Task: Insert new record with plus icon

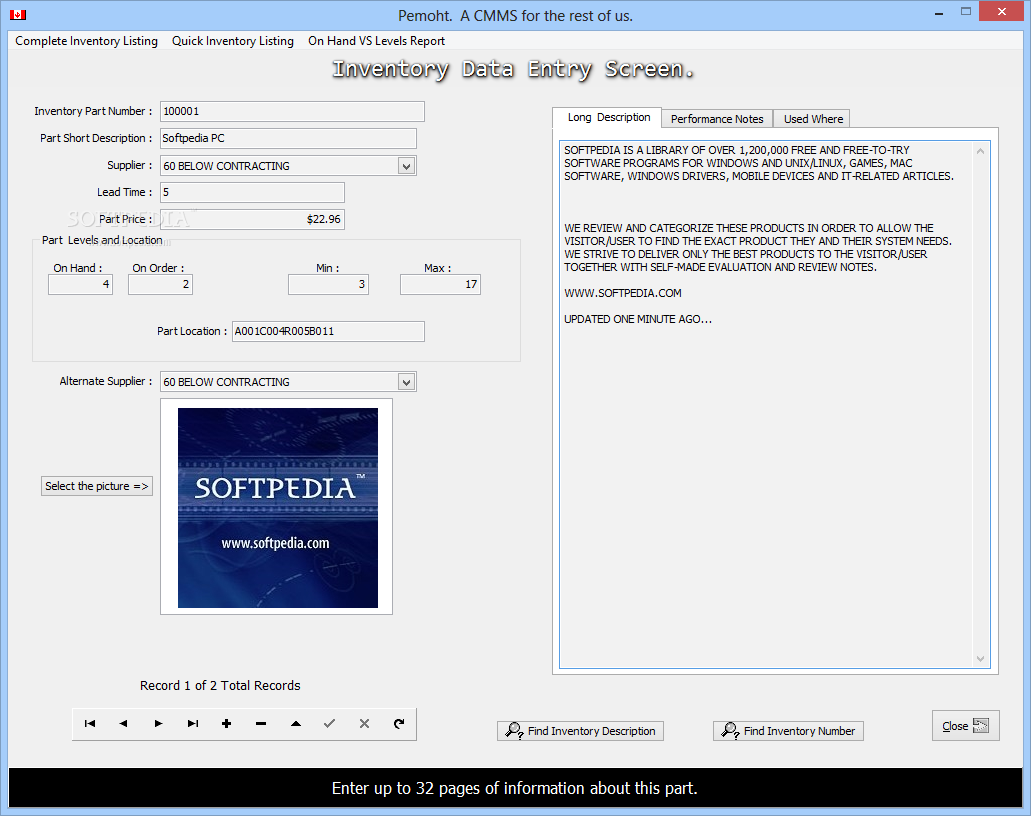Action: point(227,723)
